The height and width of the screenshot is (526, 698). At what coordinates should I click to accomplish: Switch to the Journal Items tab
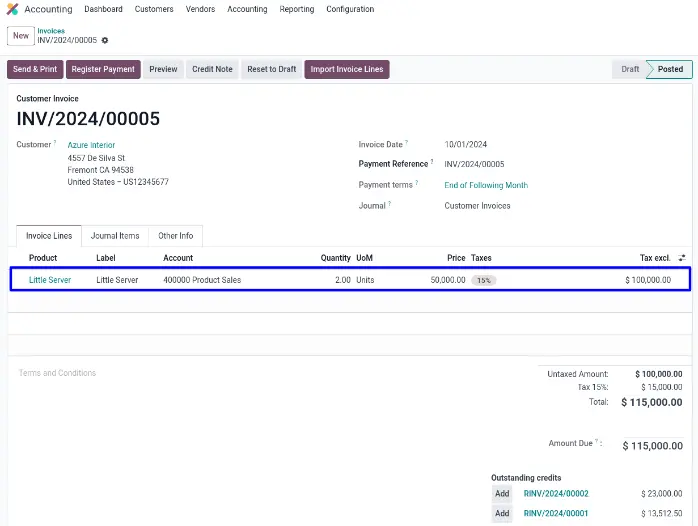[115, 236]
